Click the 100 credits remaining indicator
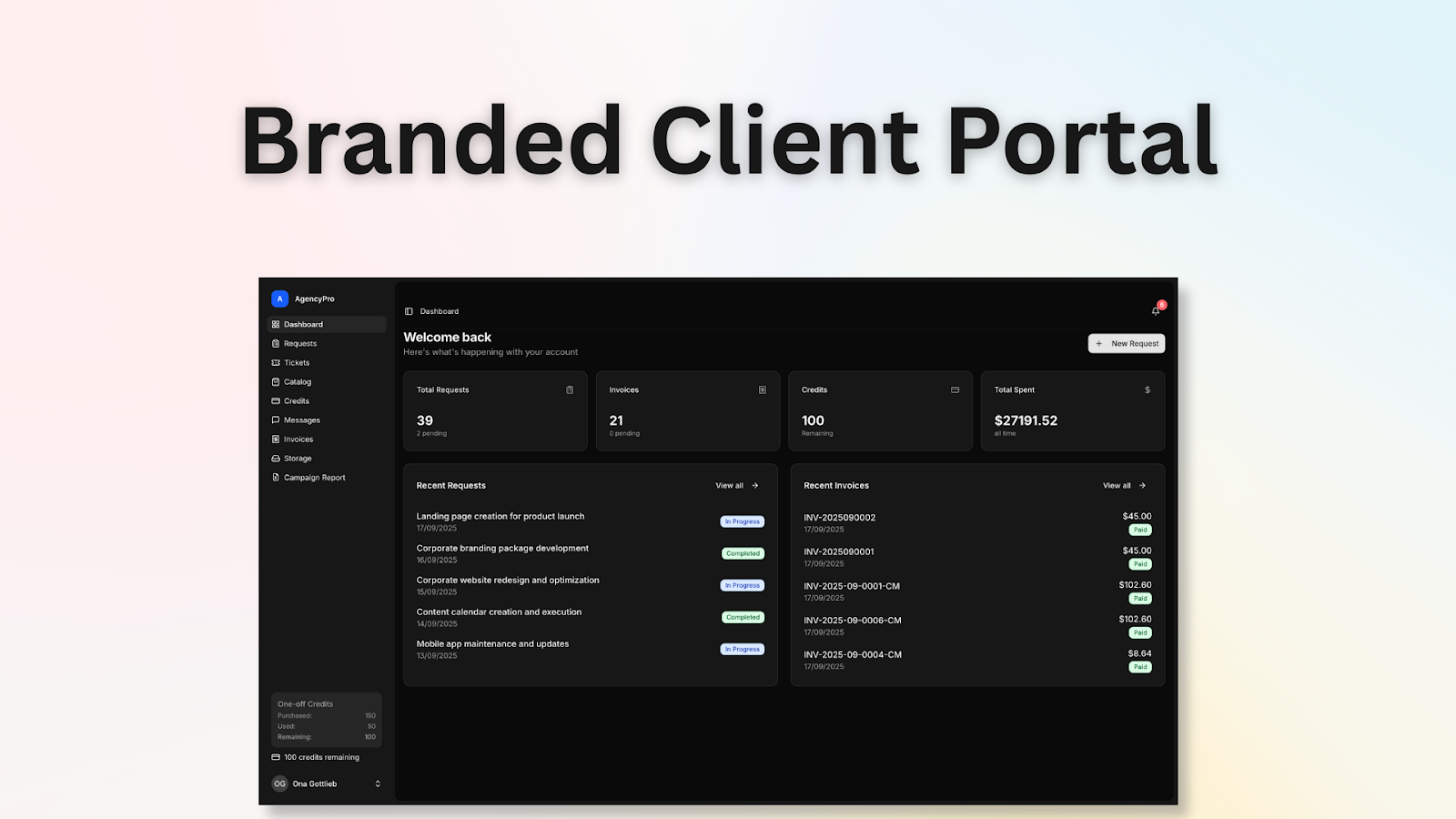Viewport: 1456px width, 819px height. click(314, 757)
